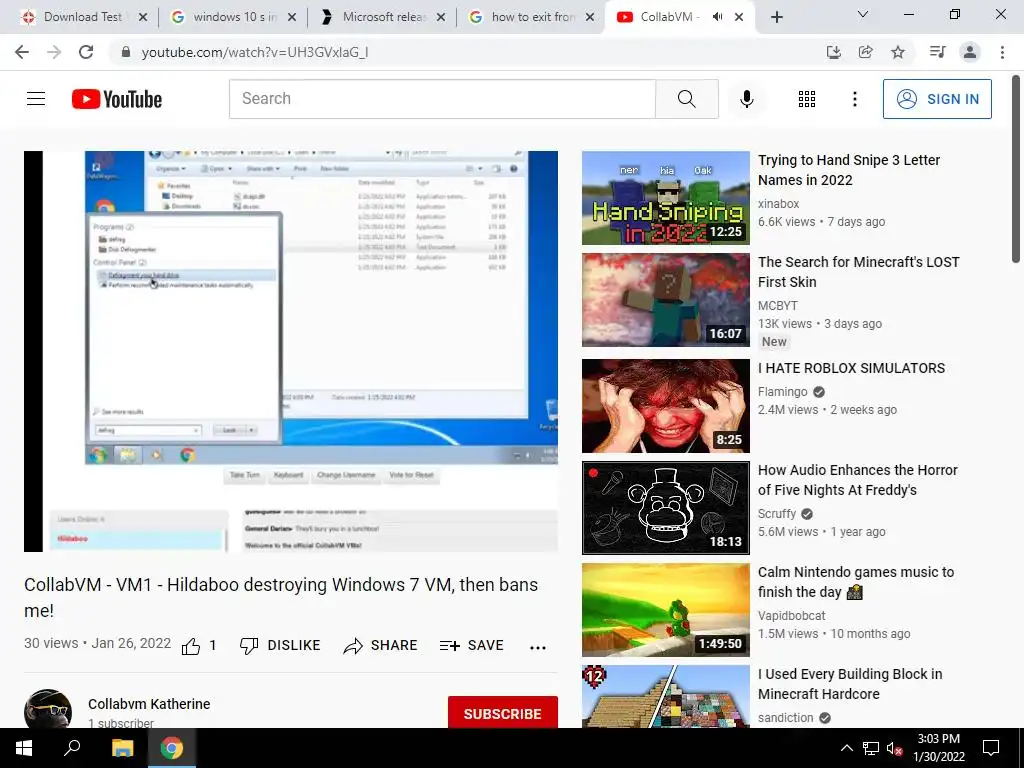
Task: Click the search magnifier button
Action: [686, 99]
